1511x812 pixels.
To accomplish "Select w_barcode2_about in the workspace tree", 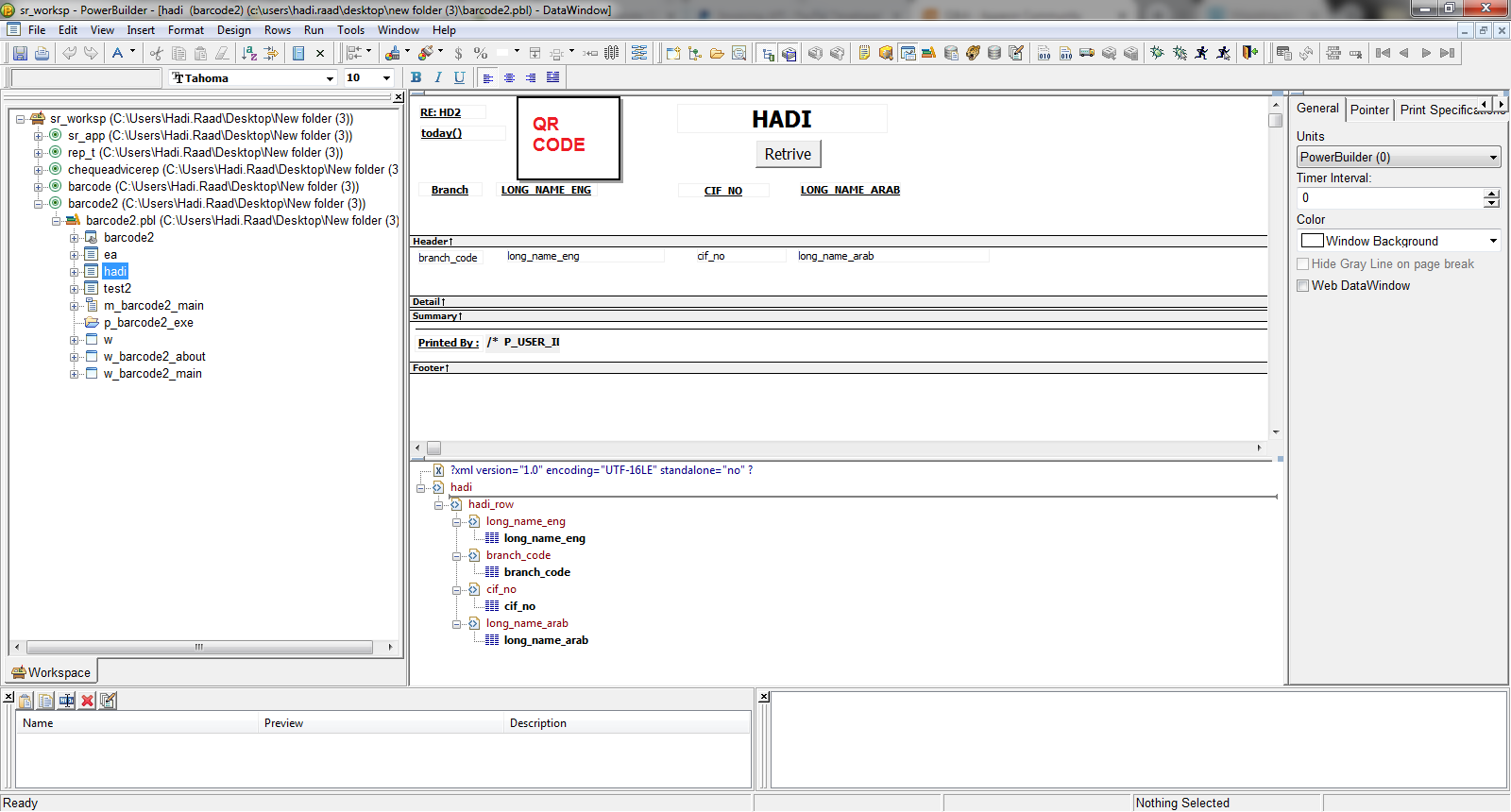I will point(154,357).
